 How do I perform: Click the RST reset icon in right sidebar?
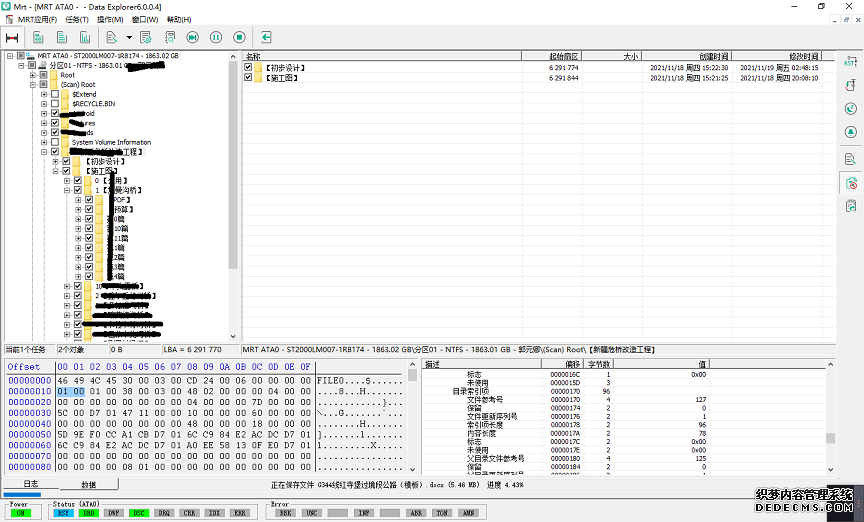(850, 61)
